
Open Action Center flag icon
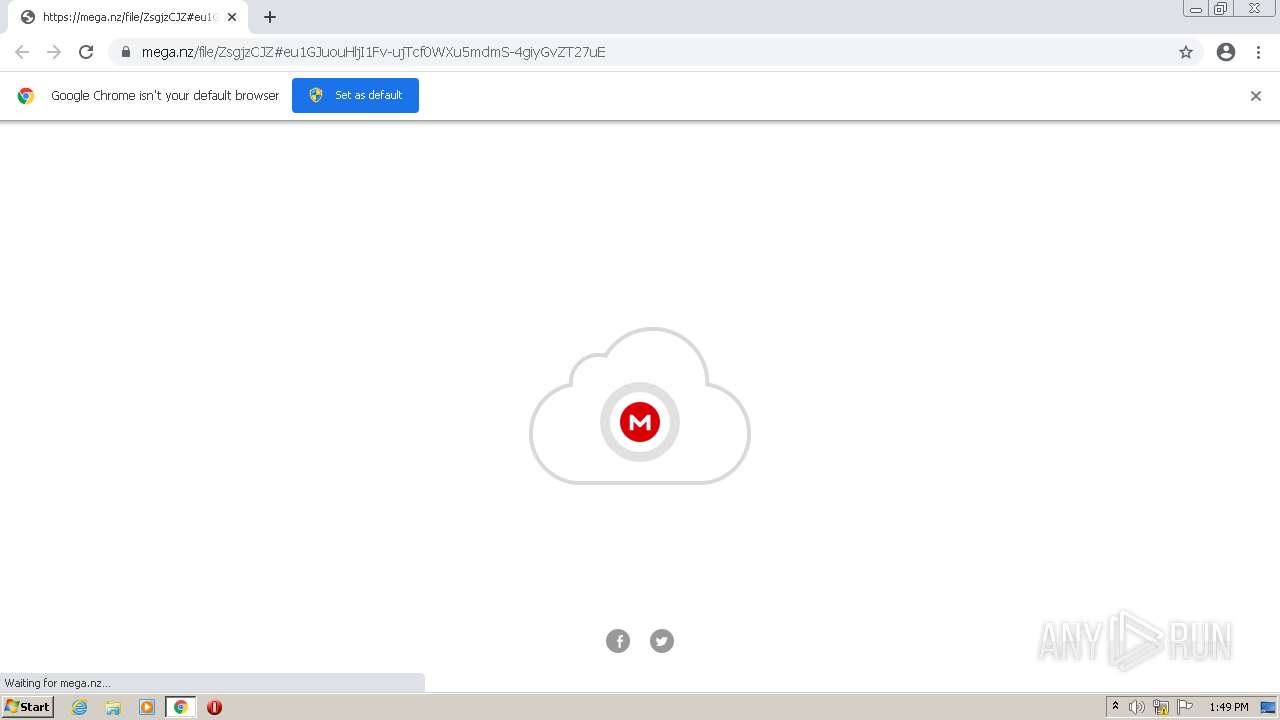(1185, 707)
